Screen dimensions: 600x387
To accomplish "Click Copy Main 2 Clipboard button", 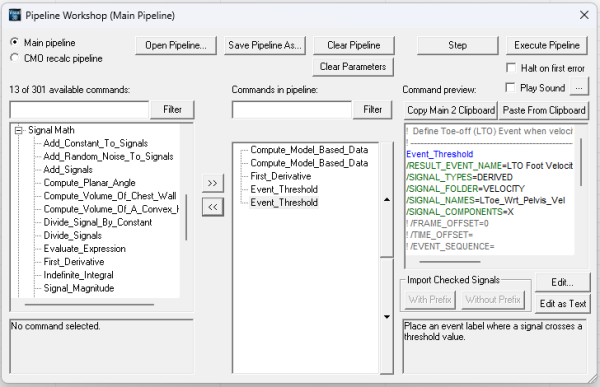I will click(451, 110).
